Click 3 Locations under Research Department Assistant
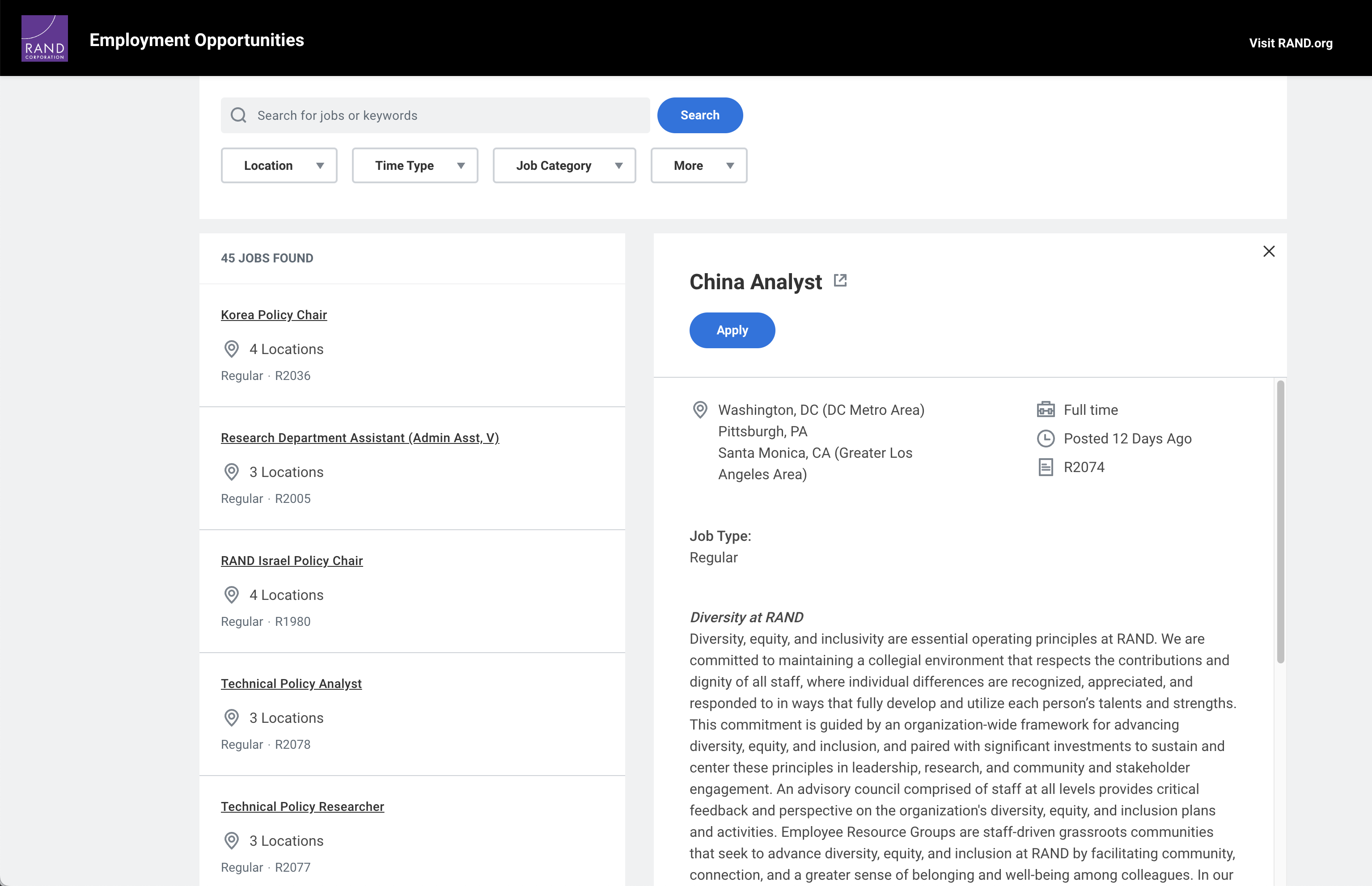The height and width of the screenshot is (886, 1372). [x=287, y=472]
